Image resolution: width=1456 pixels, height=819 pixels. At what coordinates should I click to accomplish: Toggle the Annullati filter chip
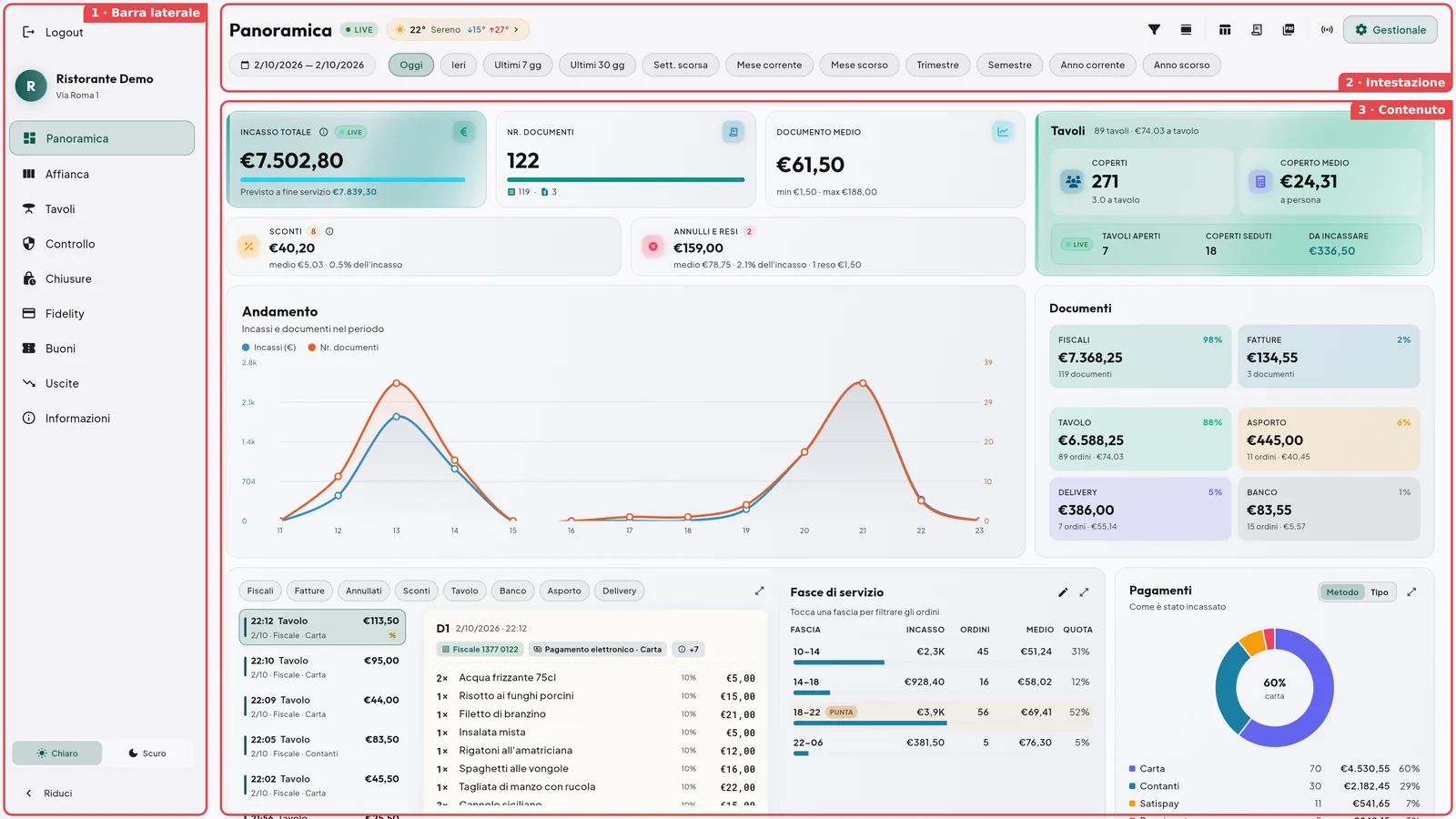364,591
